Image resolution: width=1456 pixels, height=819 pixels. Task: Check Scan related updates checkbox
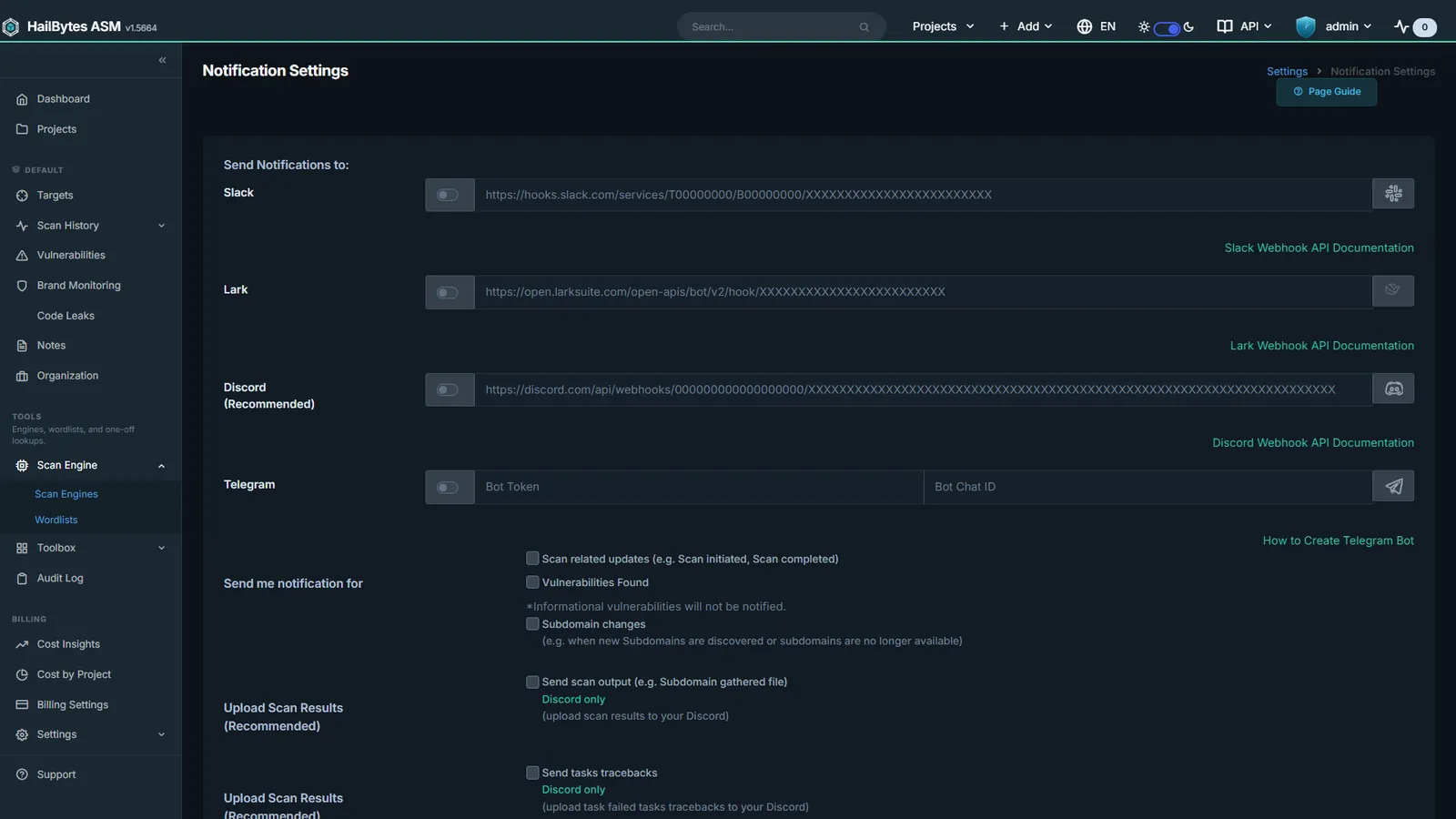click(x=532, y=559)
